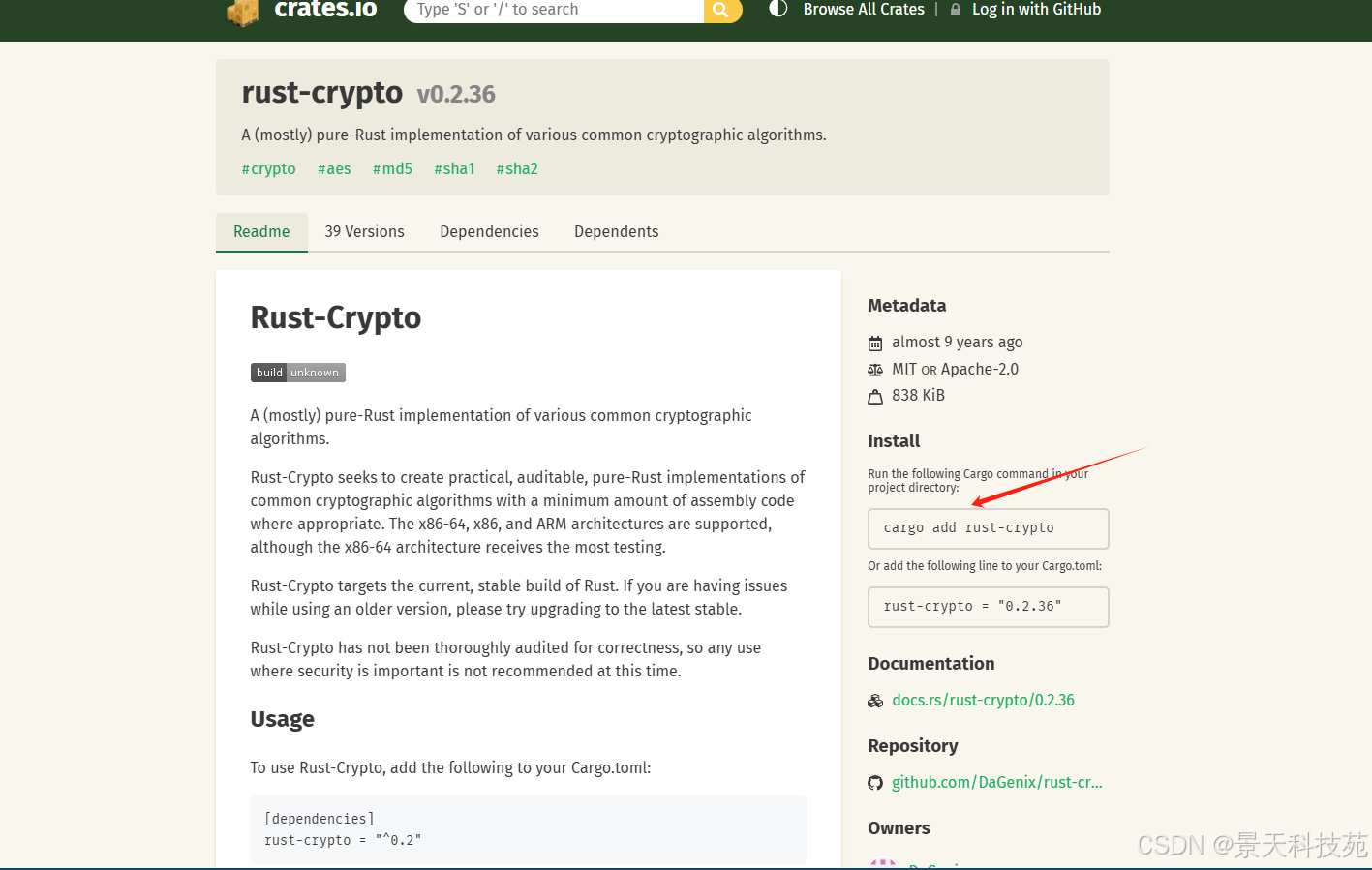1372x870 pixels.
Task: Focus the crate search input field
Action: pos(554,10)
